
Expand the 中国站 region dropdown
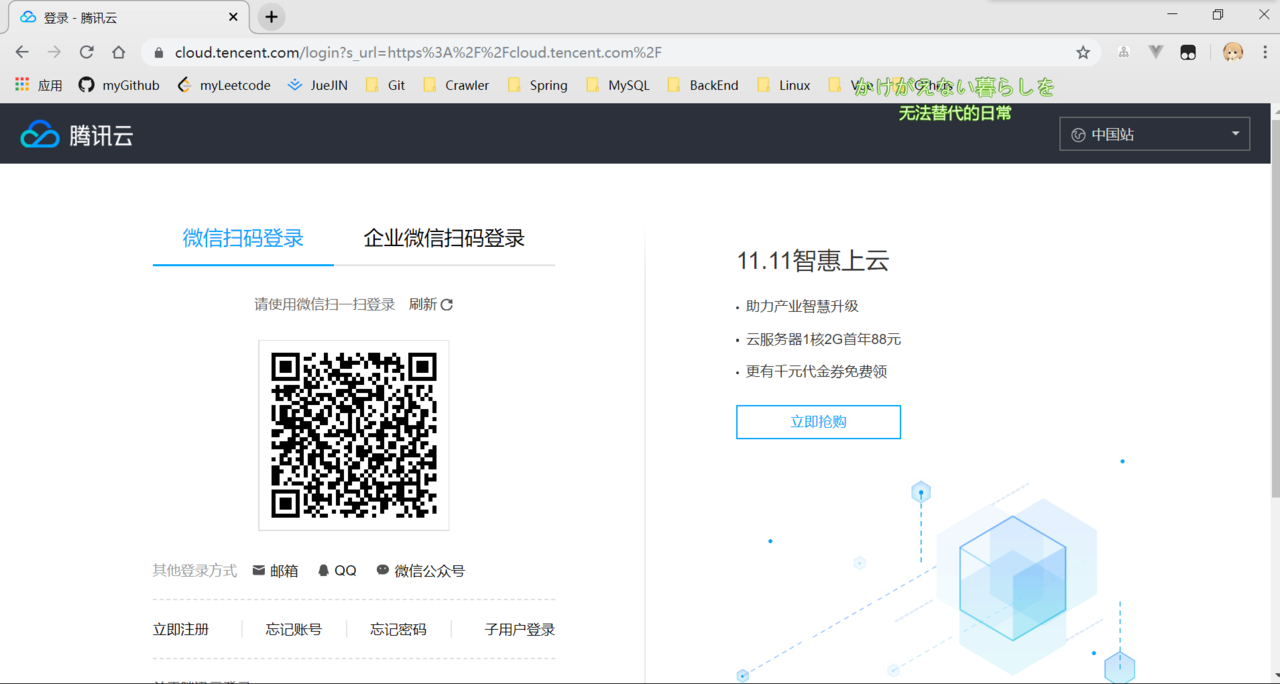[1154, 134]
